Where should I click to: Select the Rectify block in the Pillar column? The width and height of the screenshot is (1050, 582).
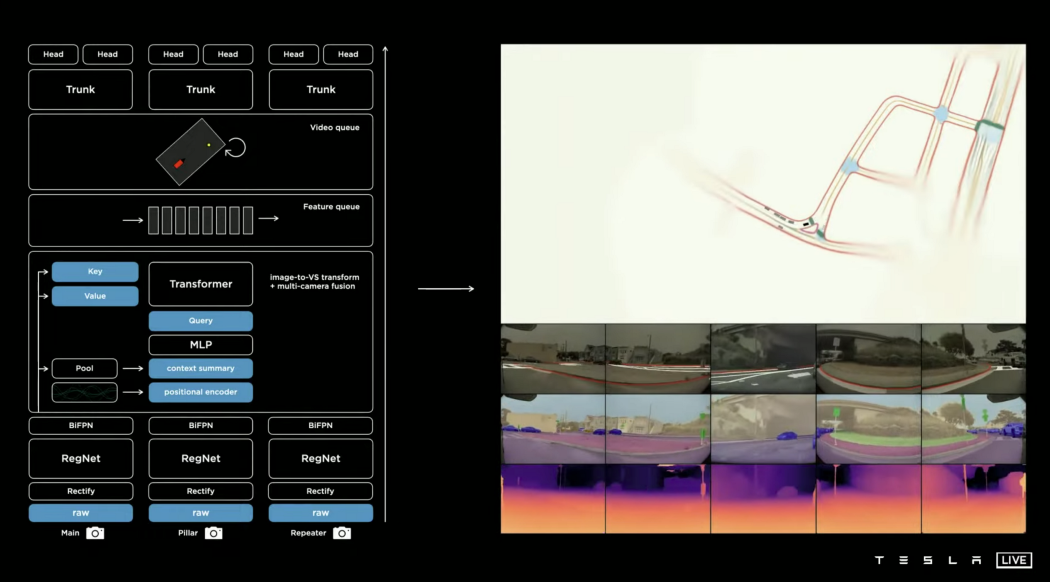point(201,491)
